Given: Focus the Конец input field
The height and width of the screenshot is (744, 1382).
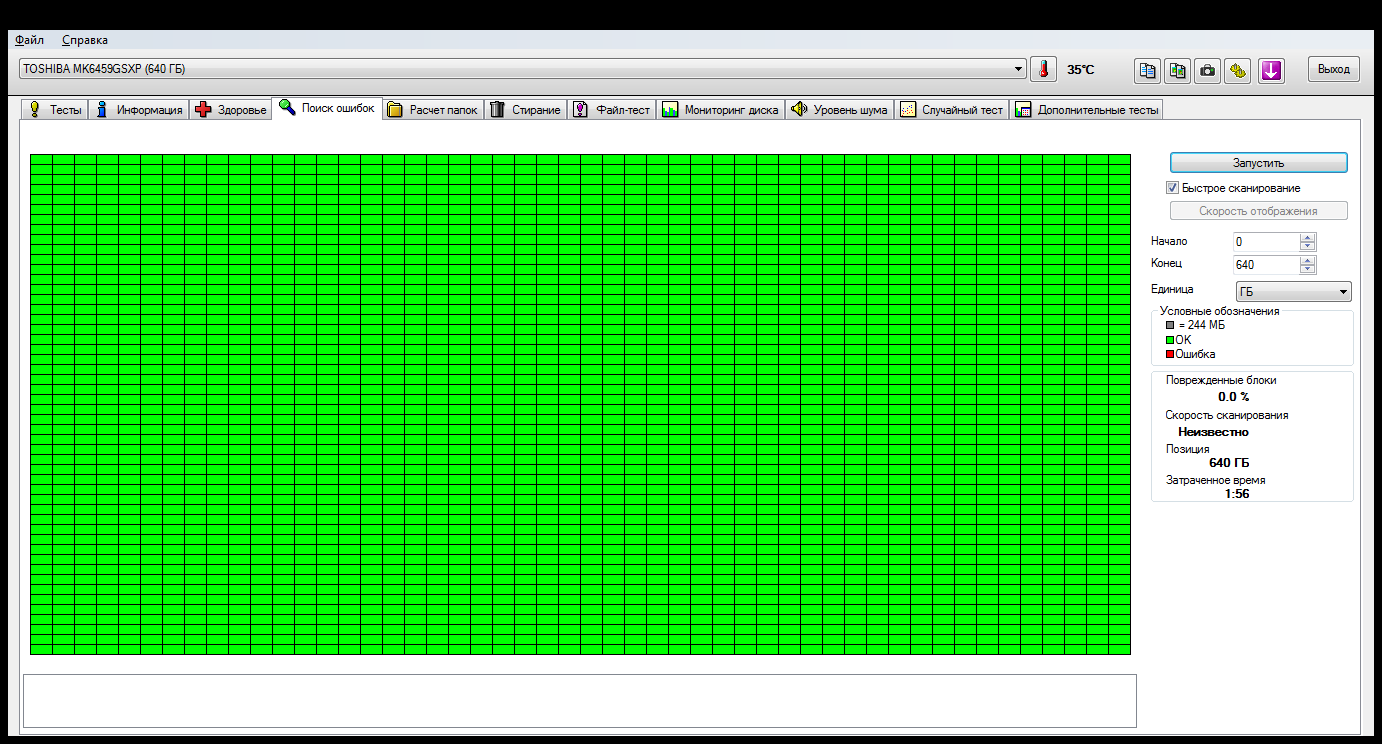Looking at the screenshot, I should pyautogui.click(x=1266, y=265).
